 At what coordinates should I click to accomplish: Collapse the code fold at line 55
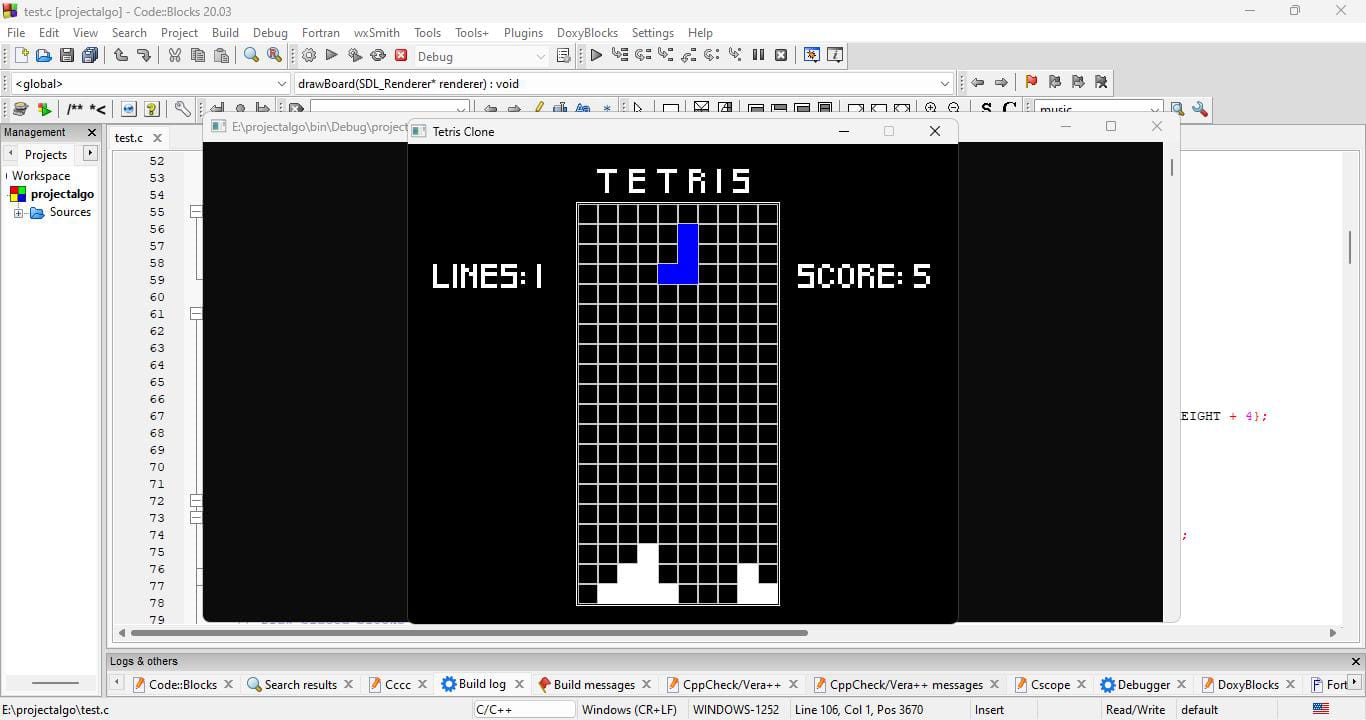(x=196, y=212)
